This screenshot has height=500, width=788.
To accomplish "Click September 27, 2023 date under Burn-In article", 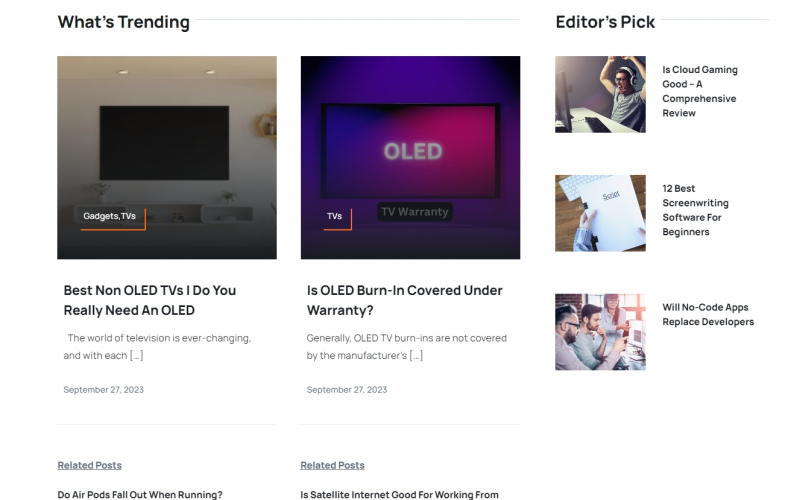I will pyautogui.click(x=347, y=389).
